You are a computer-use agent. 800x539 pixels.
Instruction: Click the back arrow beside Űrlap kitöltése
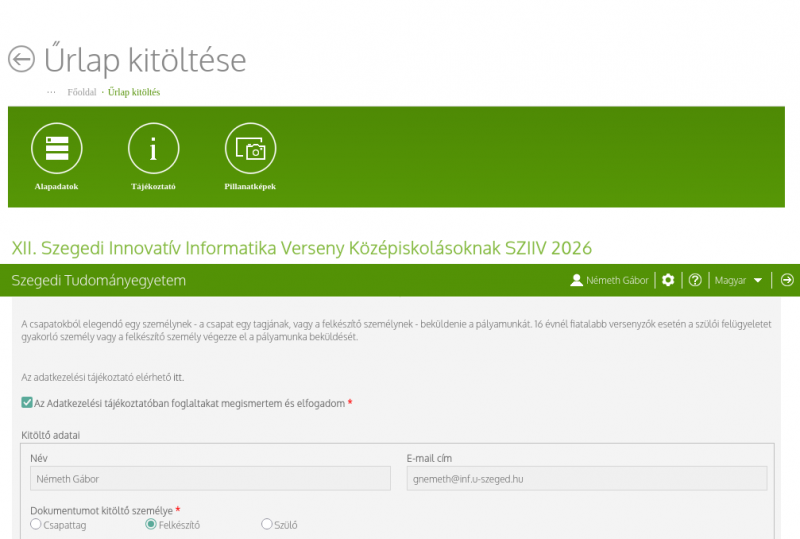21,59
